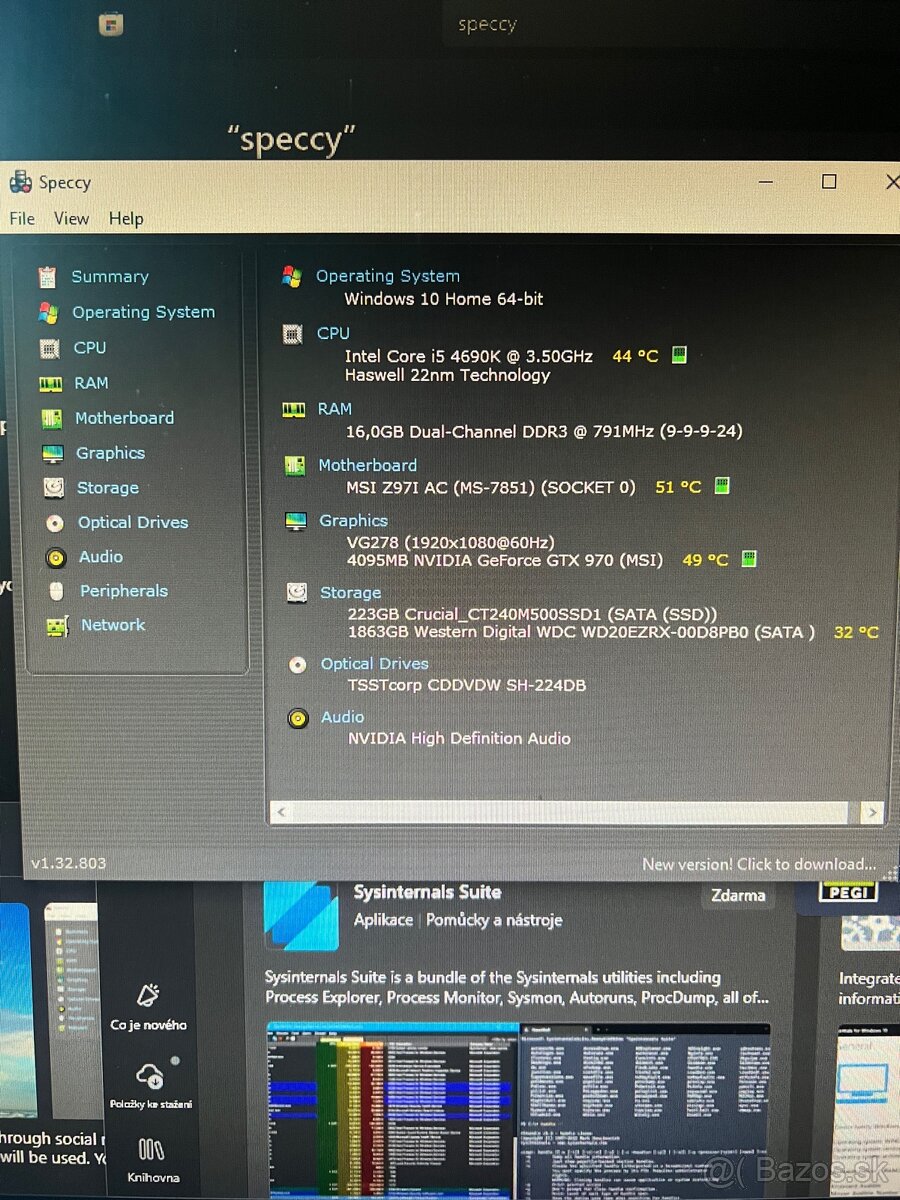Select the Audio speaker icon in sidebar

point(55,556)
